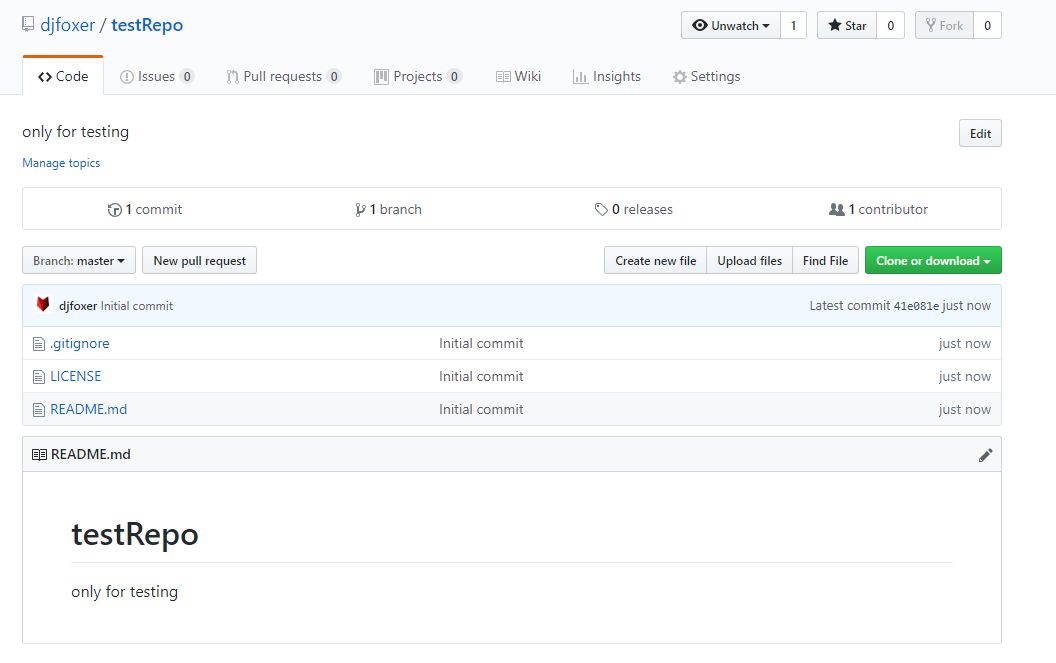Click the Initial commit message in the README.md row

click(x=481, y=410)
